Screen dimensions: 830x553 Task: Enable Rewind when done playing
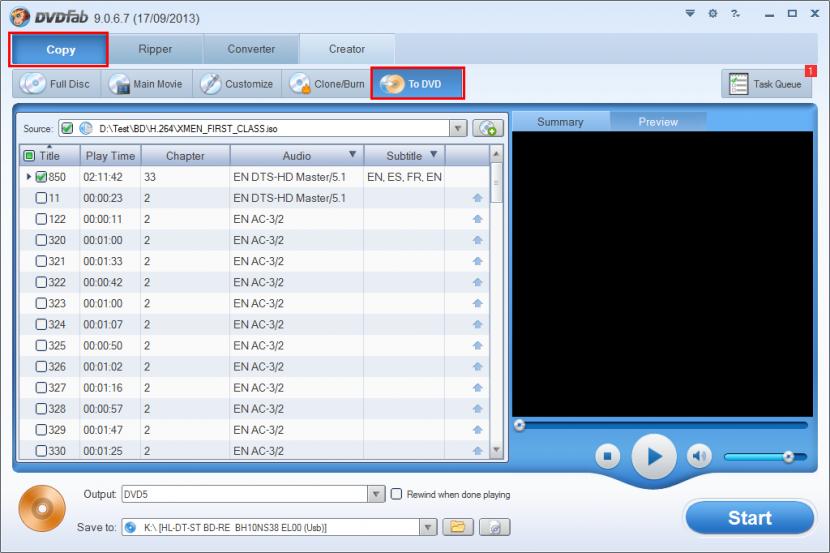click(397, 494)
